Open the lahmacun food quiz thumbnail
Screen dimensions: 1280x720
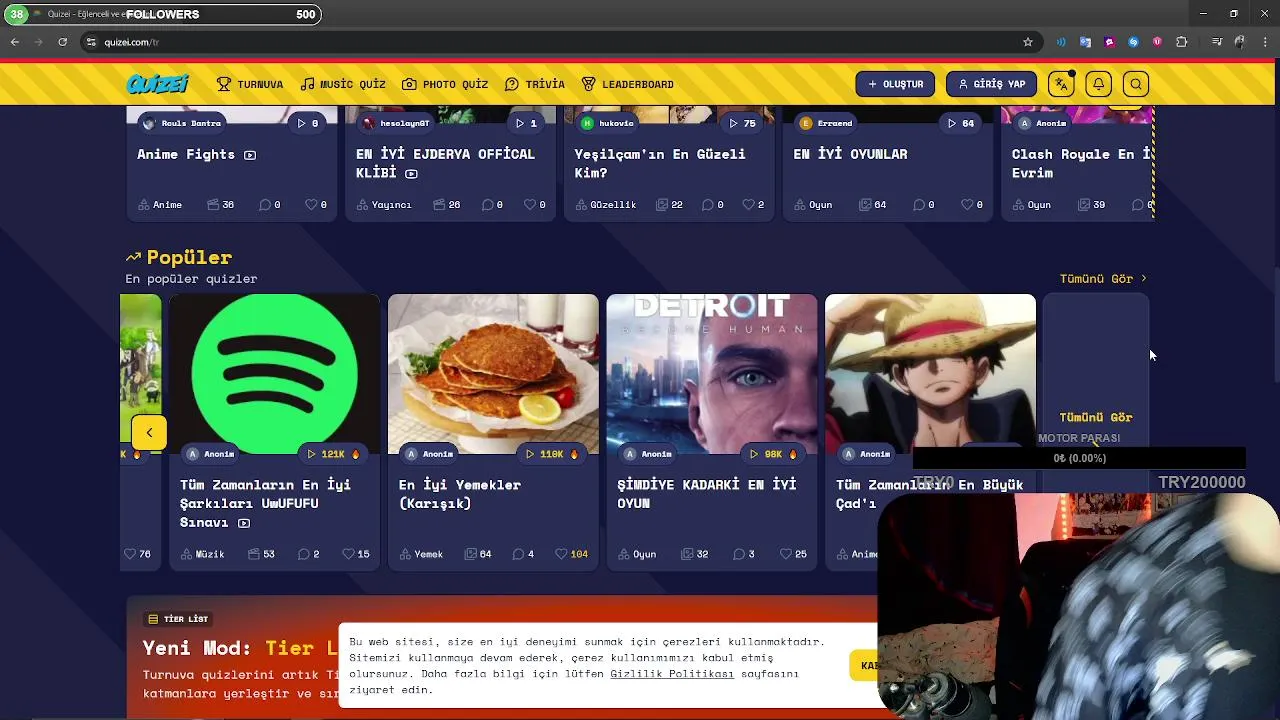(x=493, y=374)
